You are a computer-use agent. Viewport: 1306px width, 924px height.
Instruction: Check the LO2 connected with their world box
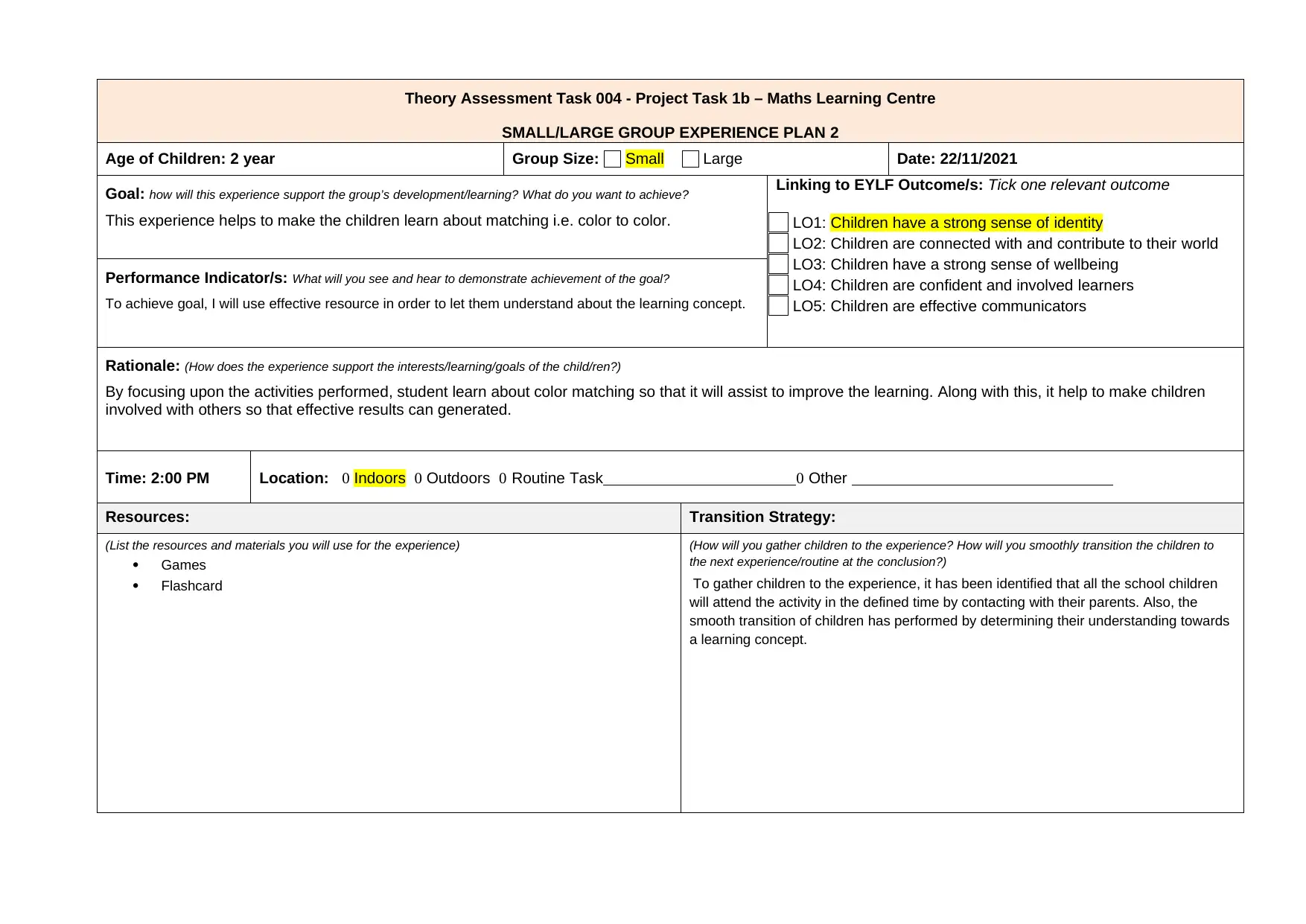click(778, 243)
